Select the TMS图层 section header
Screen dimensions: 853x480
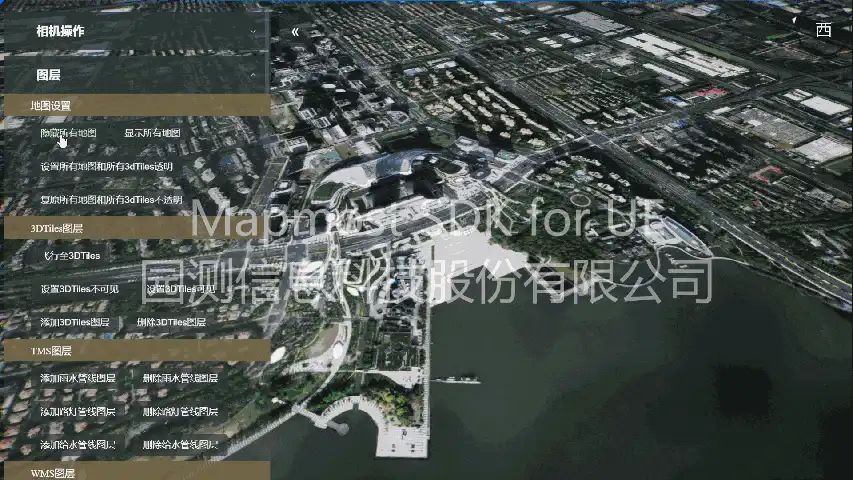[137, 351]
